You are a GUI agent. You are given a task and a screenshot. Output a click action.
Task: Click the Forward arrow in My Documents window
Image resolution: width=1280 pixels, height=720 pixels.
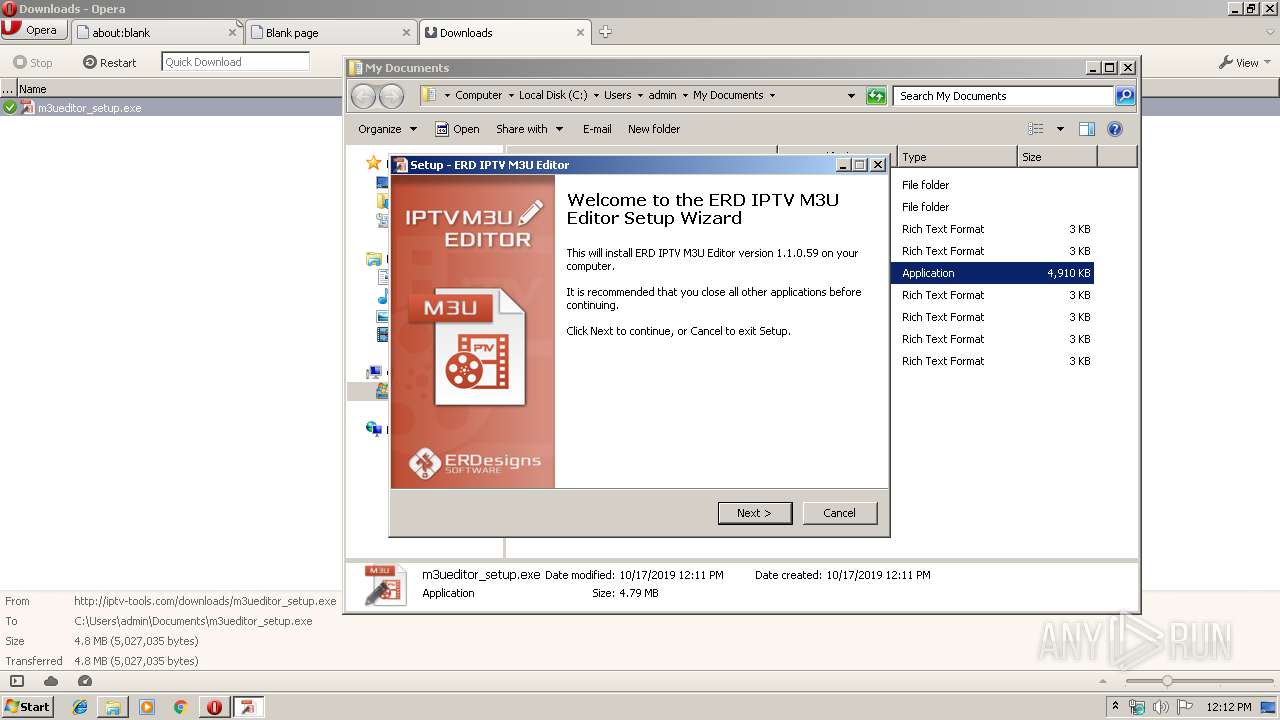[392, 96]
